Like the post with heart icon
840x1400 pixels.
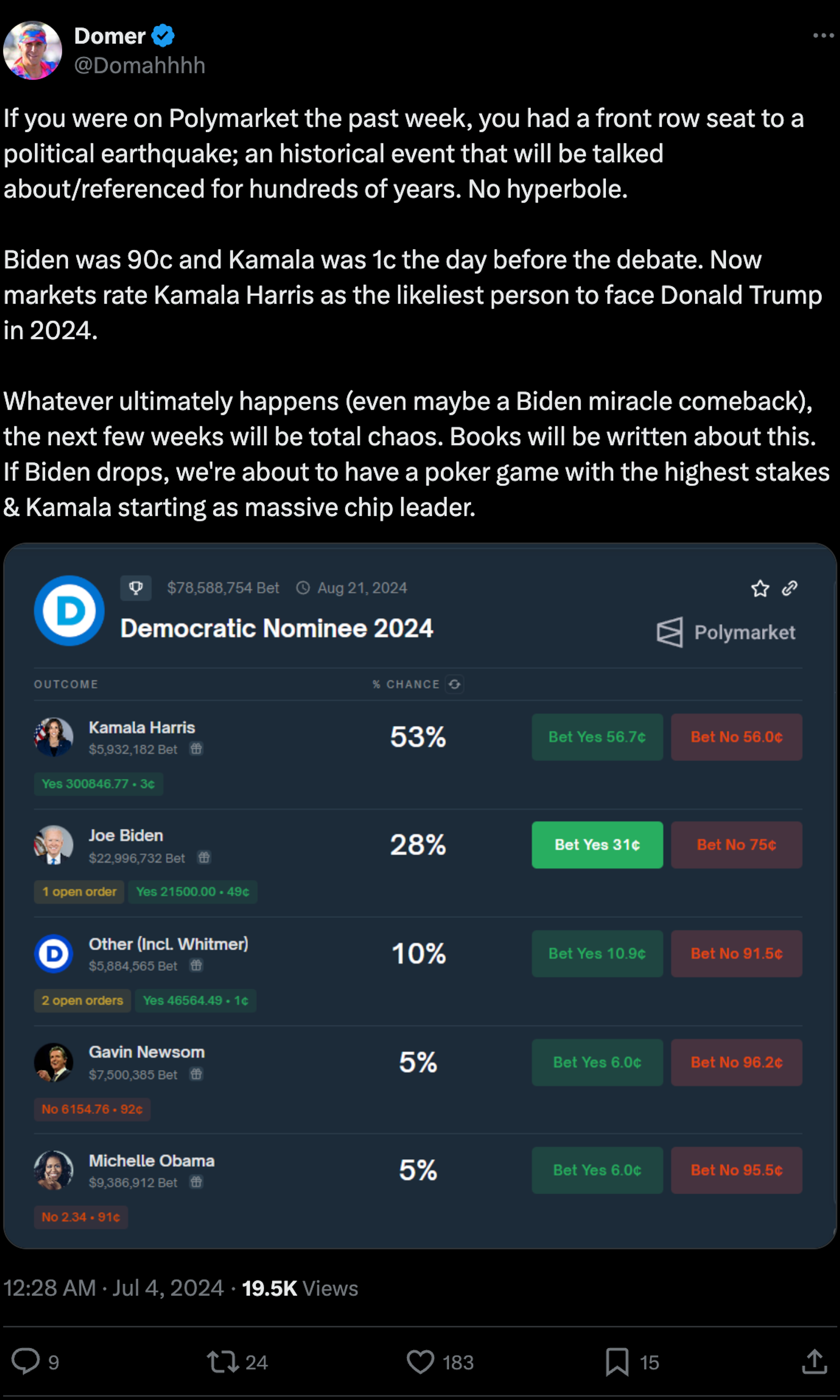pos(420,1361)
